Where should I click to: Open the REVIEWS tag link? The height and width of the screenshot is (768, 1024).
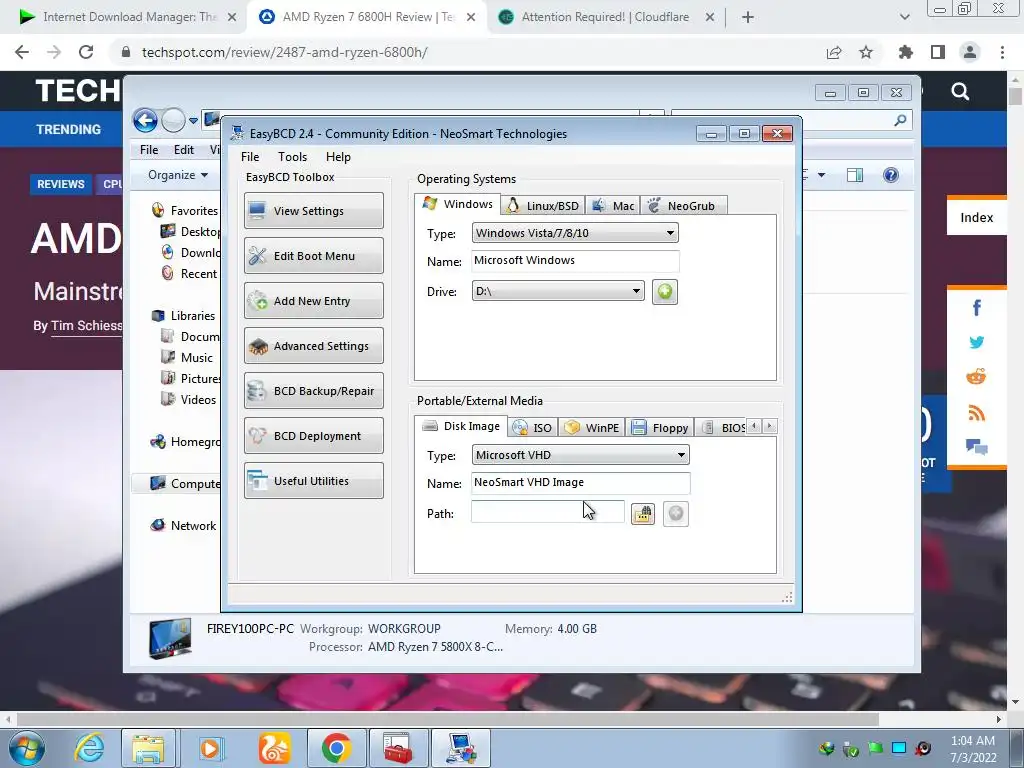coord(61,184)
